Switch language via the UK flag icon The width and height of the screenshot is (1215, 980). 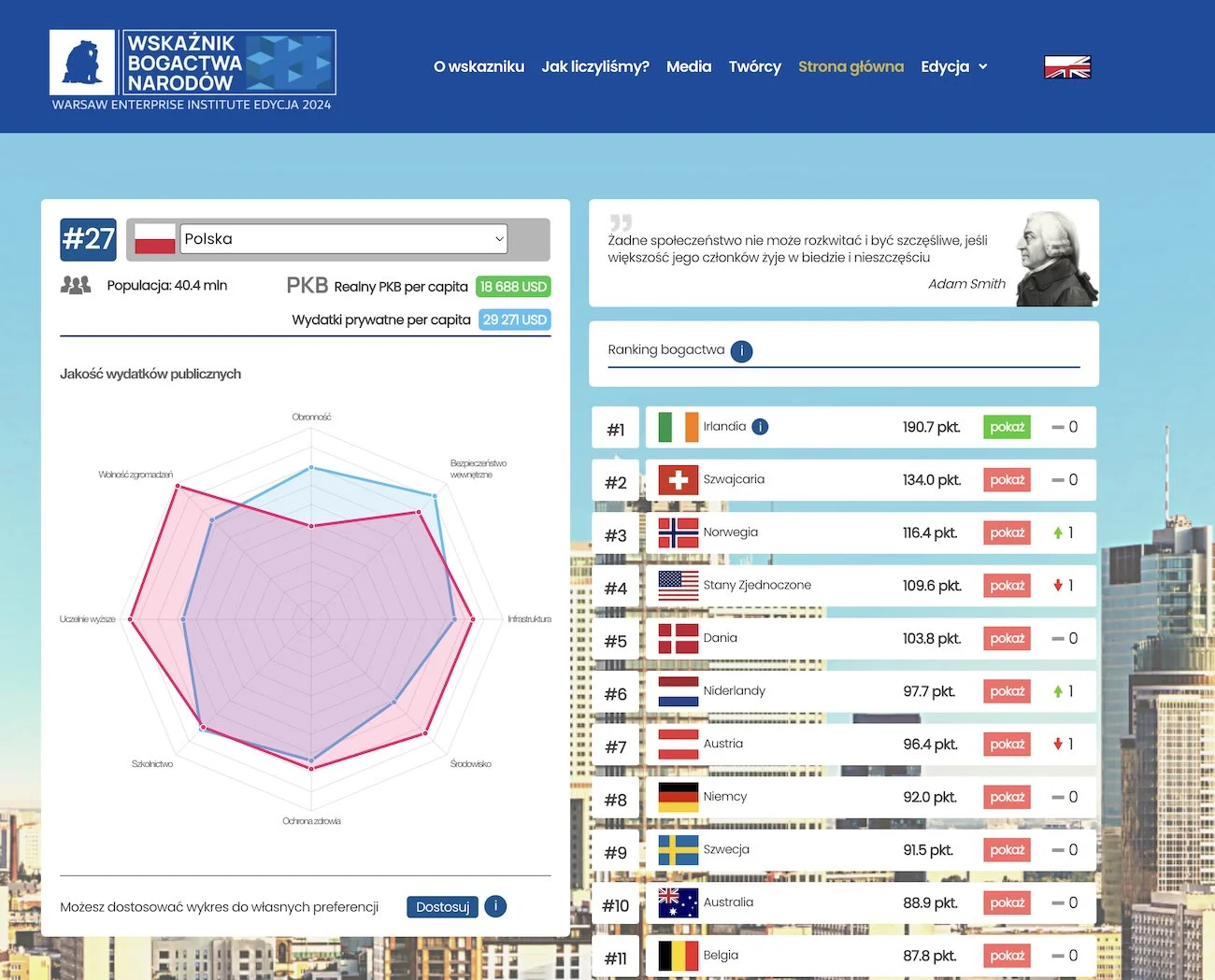click(1066, 67)
